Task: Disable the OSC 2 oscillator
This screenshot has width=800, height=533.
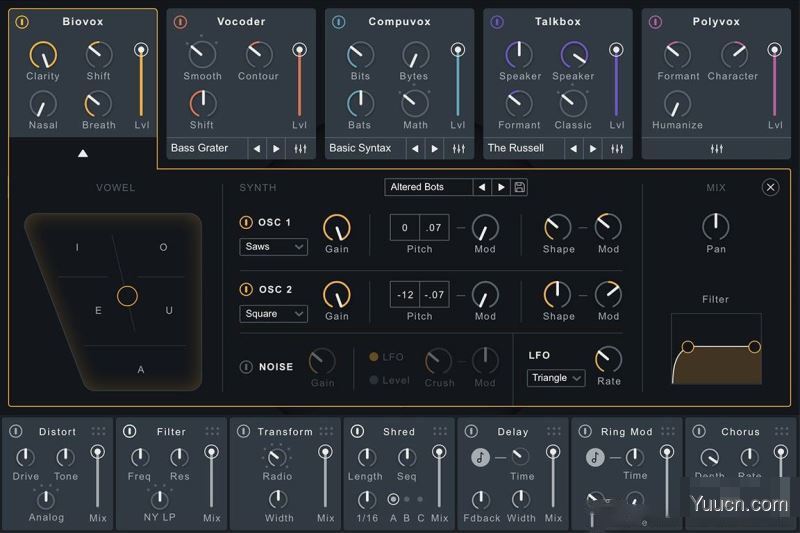Action: pos(246,289)
